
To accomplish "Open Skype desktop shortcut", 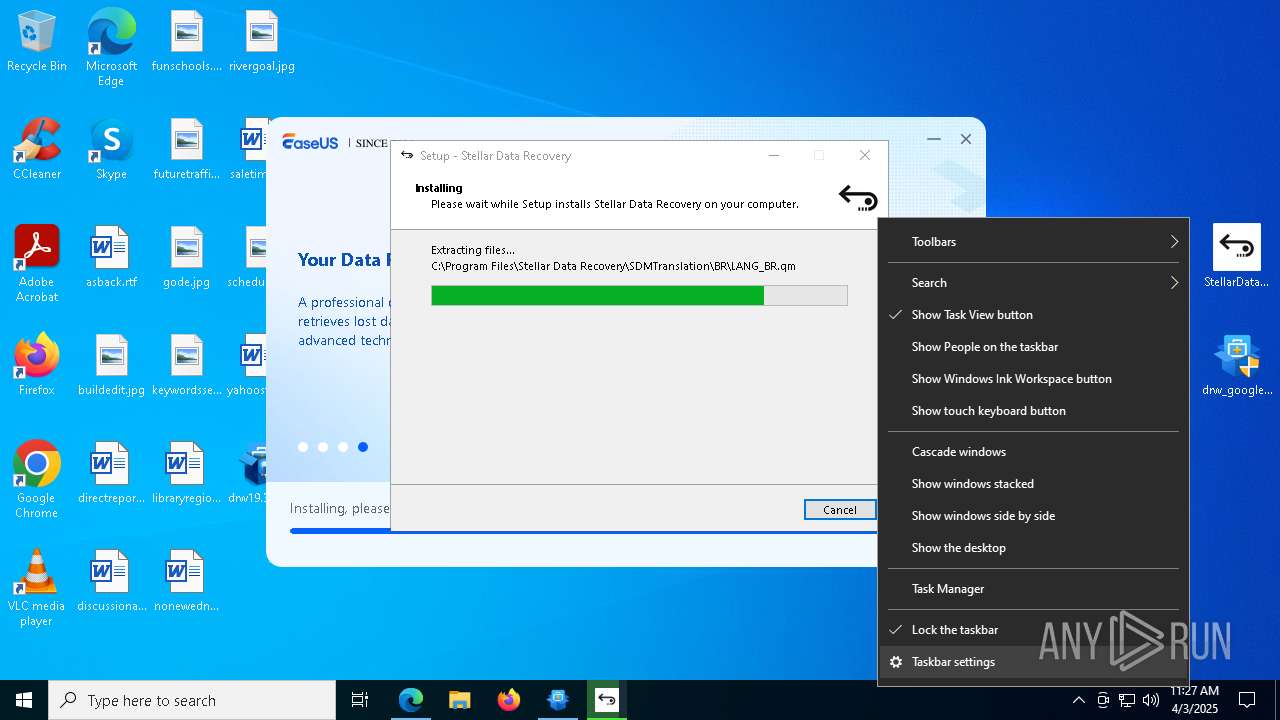I will click(111, 150).
